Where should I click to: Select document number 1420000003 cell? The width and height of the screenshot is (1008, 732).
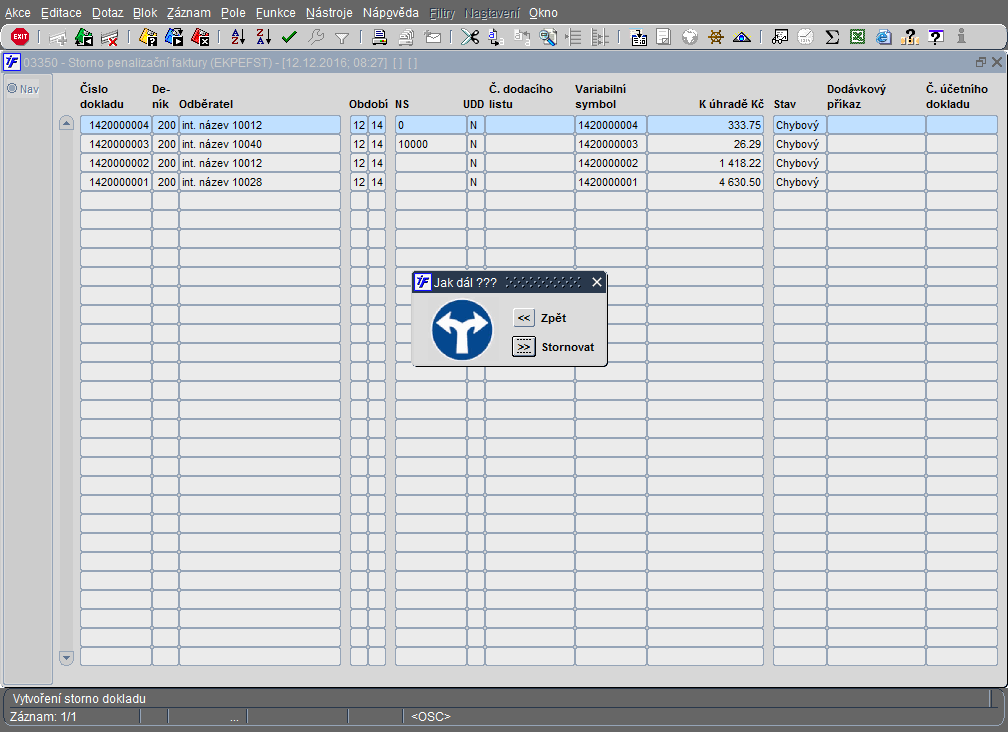tap(116, 144)
